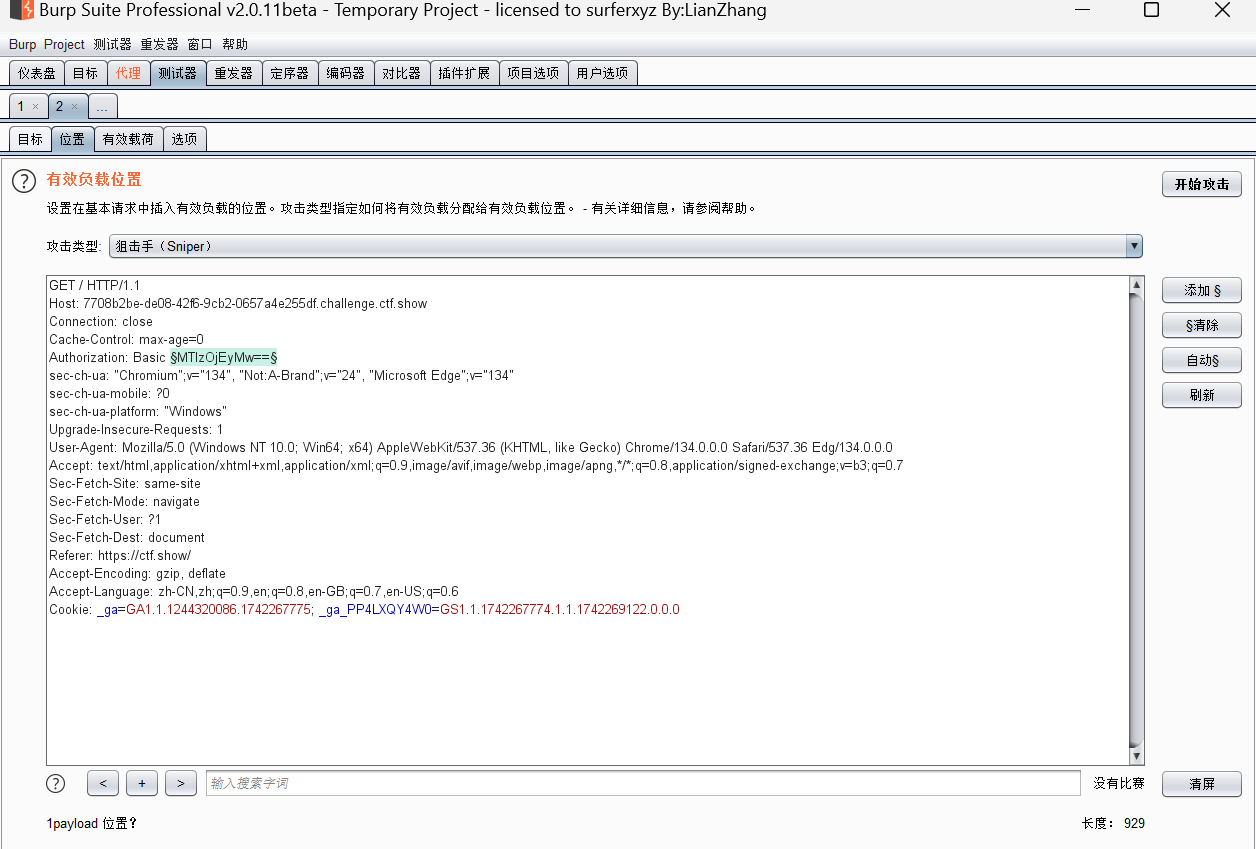Image resolution: width=1256 pixels, height=849 pixels.
Task: Click the Upgrade-Insecure-Requests: 1 line
Action: click(x=136, y=429)
